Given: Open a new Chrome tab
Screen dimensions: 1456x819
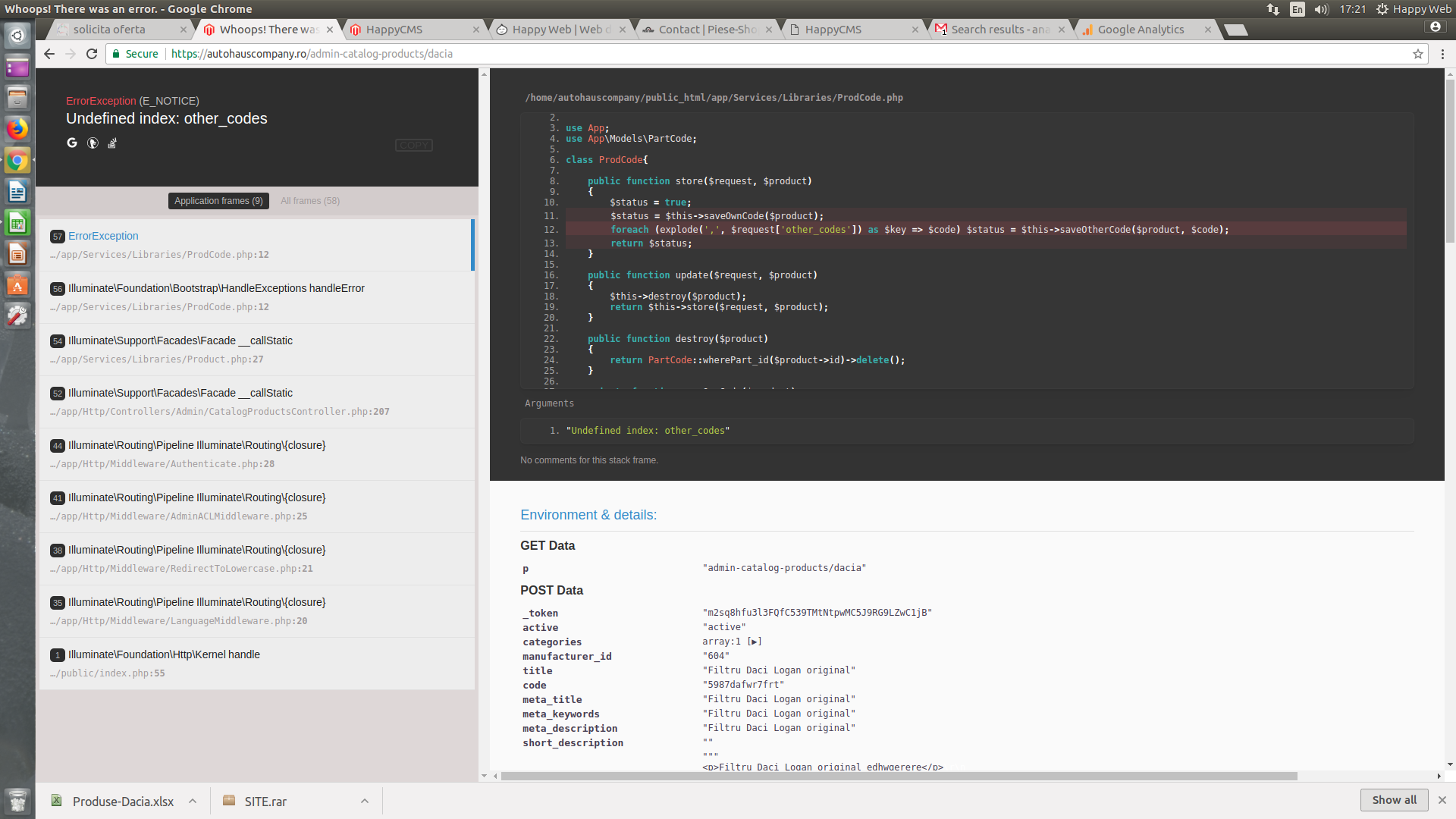Looking at the screenshot, I should click(x=1236, y=30).
